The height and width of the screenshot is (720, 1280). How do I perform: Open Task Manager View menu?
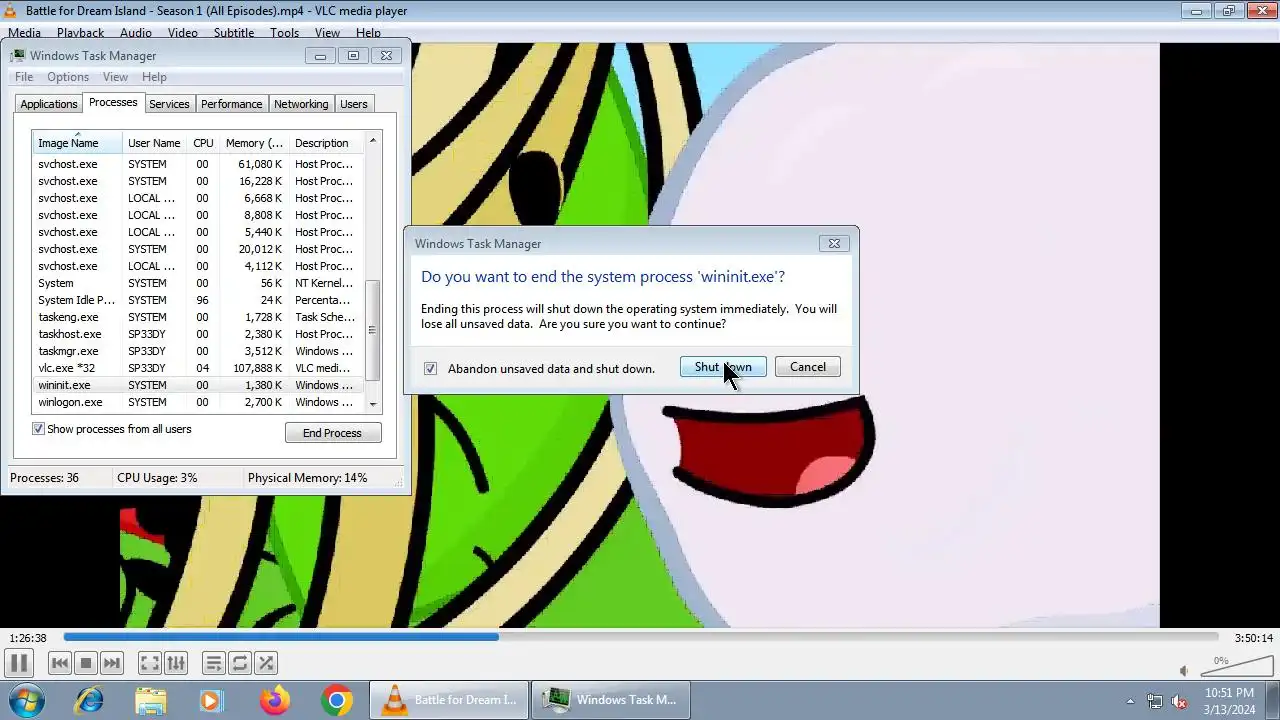115,77
